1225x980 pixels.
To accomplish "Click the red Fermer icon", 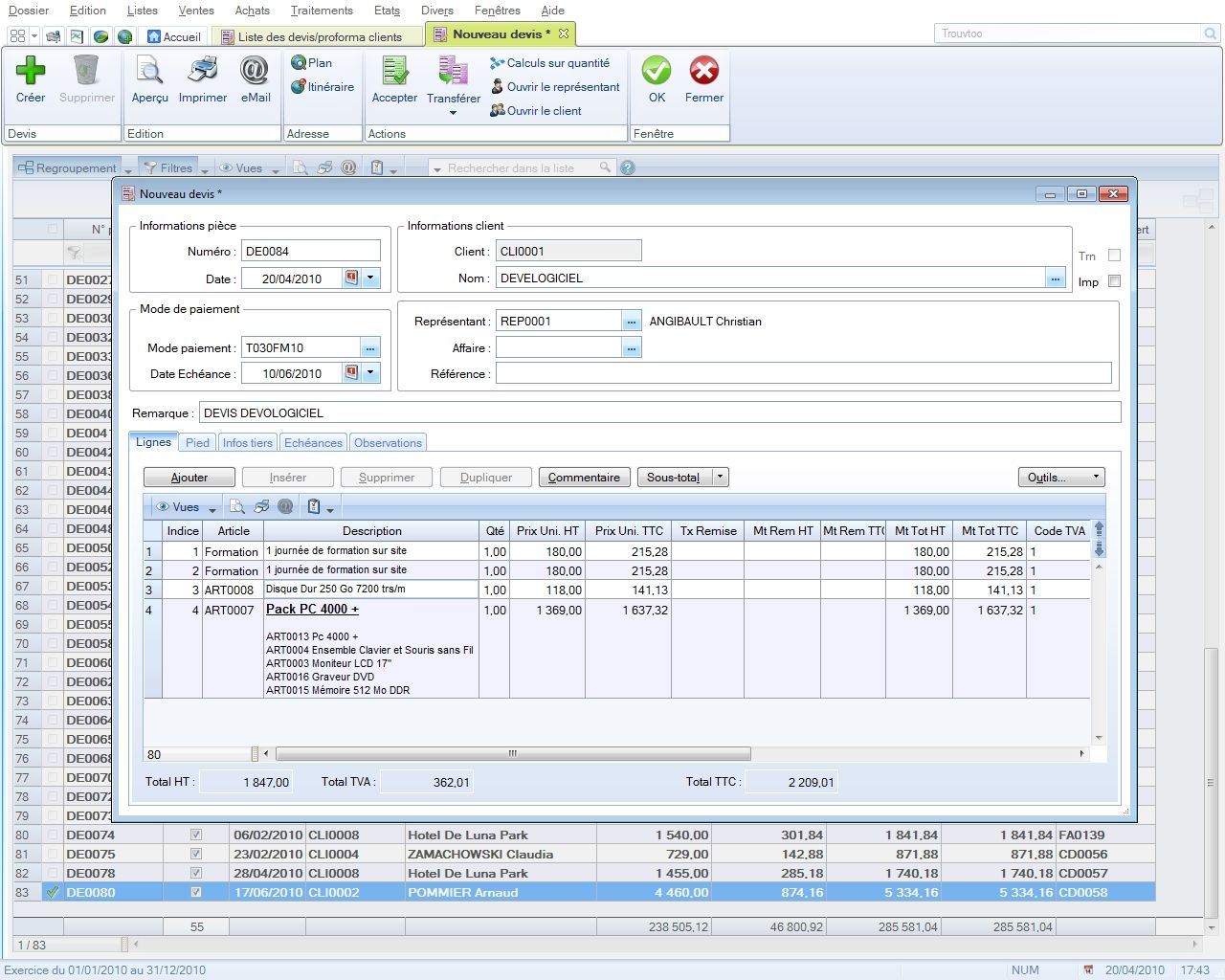I will click(703, 72).
